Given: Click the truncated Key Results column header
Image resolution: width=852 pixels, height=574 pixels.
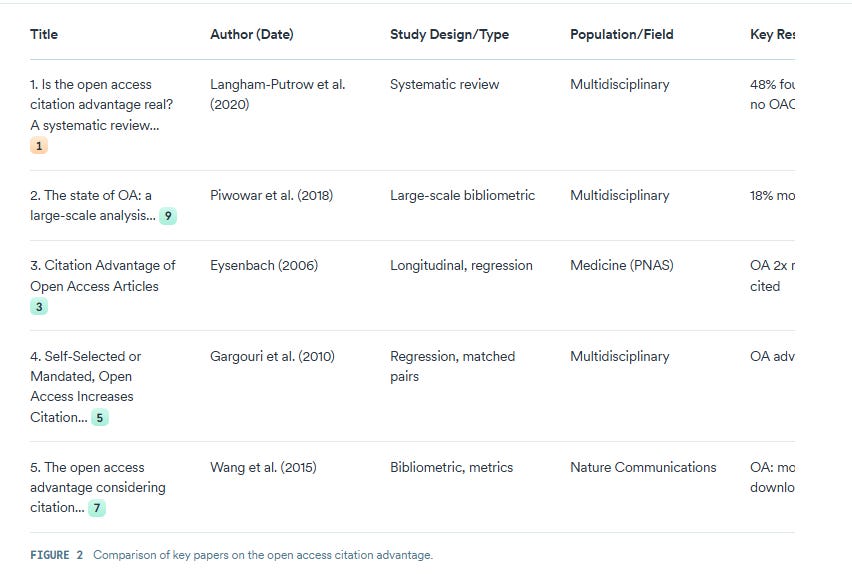Looking at the screenshot, I should click(772, 34).
